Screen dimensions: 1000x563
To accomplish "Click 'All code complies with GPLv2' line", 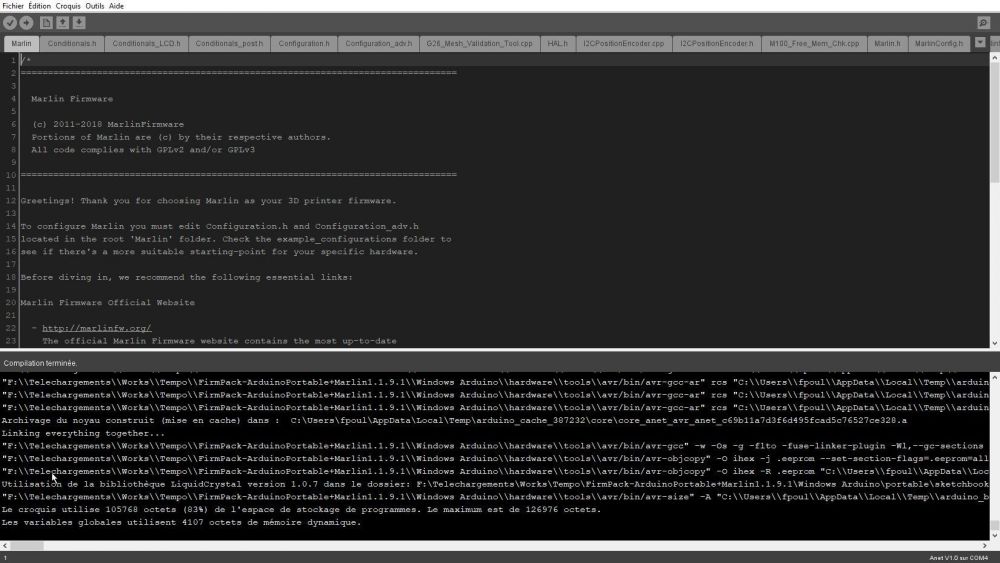I will tap(143, 150).
